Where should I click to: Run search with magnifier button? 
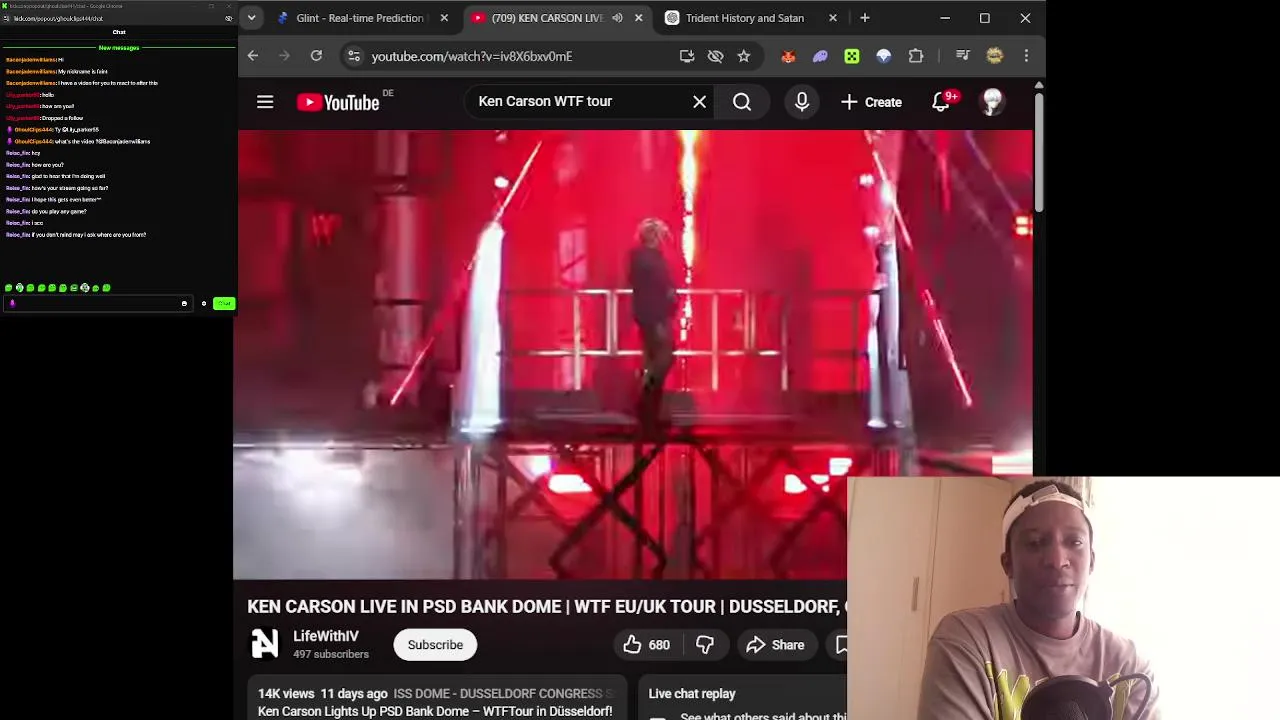pyautogui.click(x=742, y=102)
